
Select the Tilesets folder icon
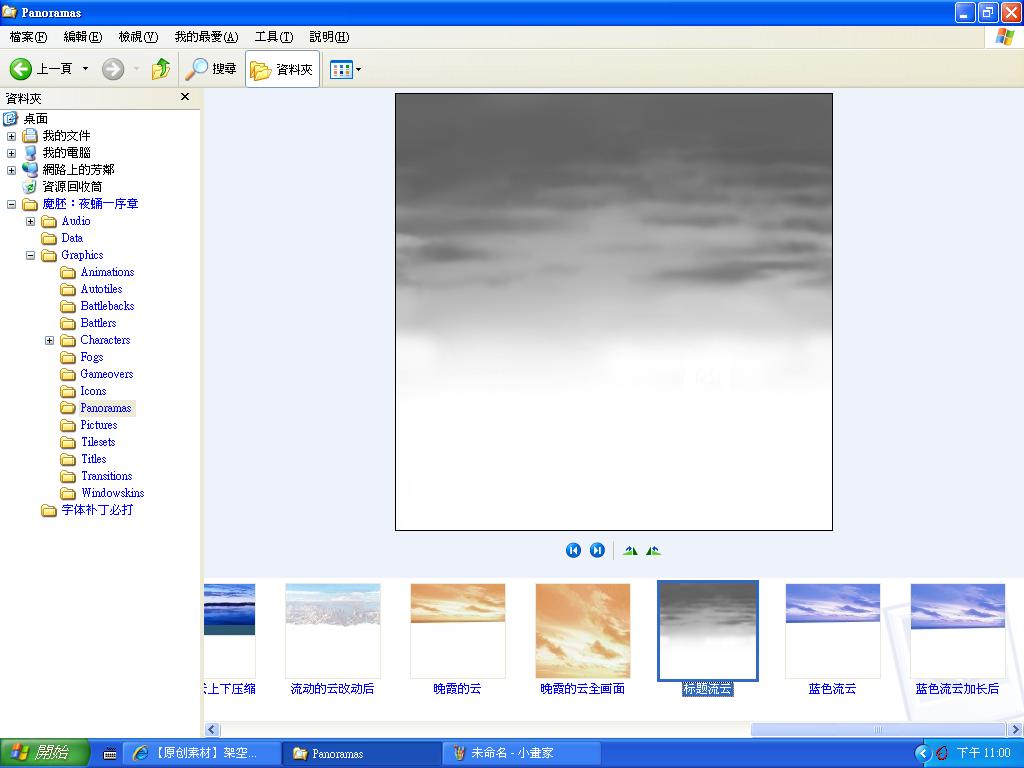[68, 442]
